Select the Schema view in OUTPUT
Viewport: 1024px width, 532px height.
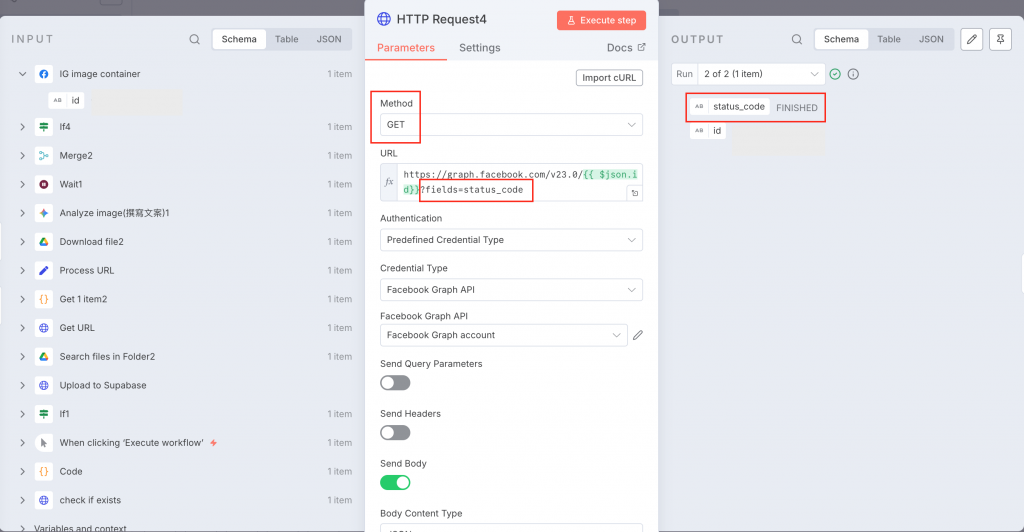tap(841, 39)
